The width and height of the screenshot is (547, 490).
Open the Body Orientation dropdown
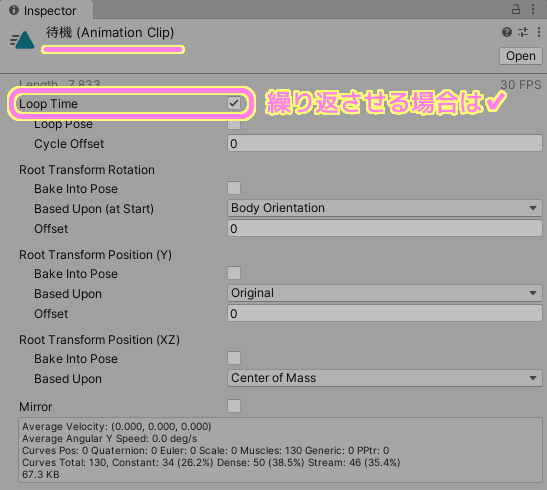[x=385, y=208]
